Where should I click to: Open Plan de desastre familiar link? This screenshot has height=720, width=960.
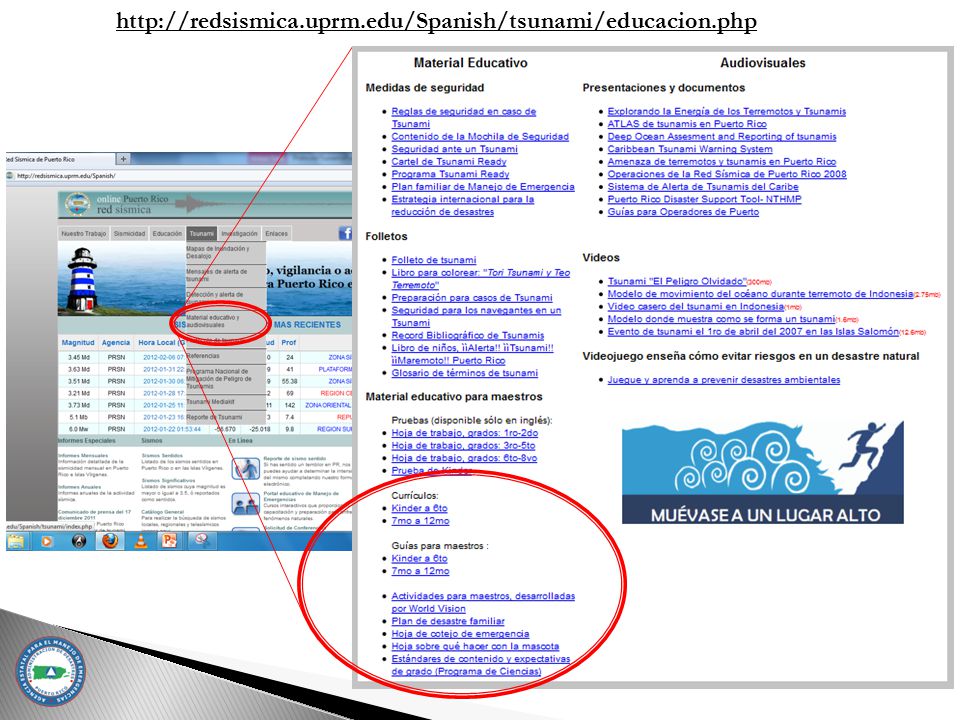[448, 621]
